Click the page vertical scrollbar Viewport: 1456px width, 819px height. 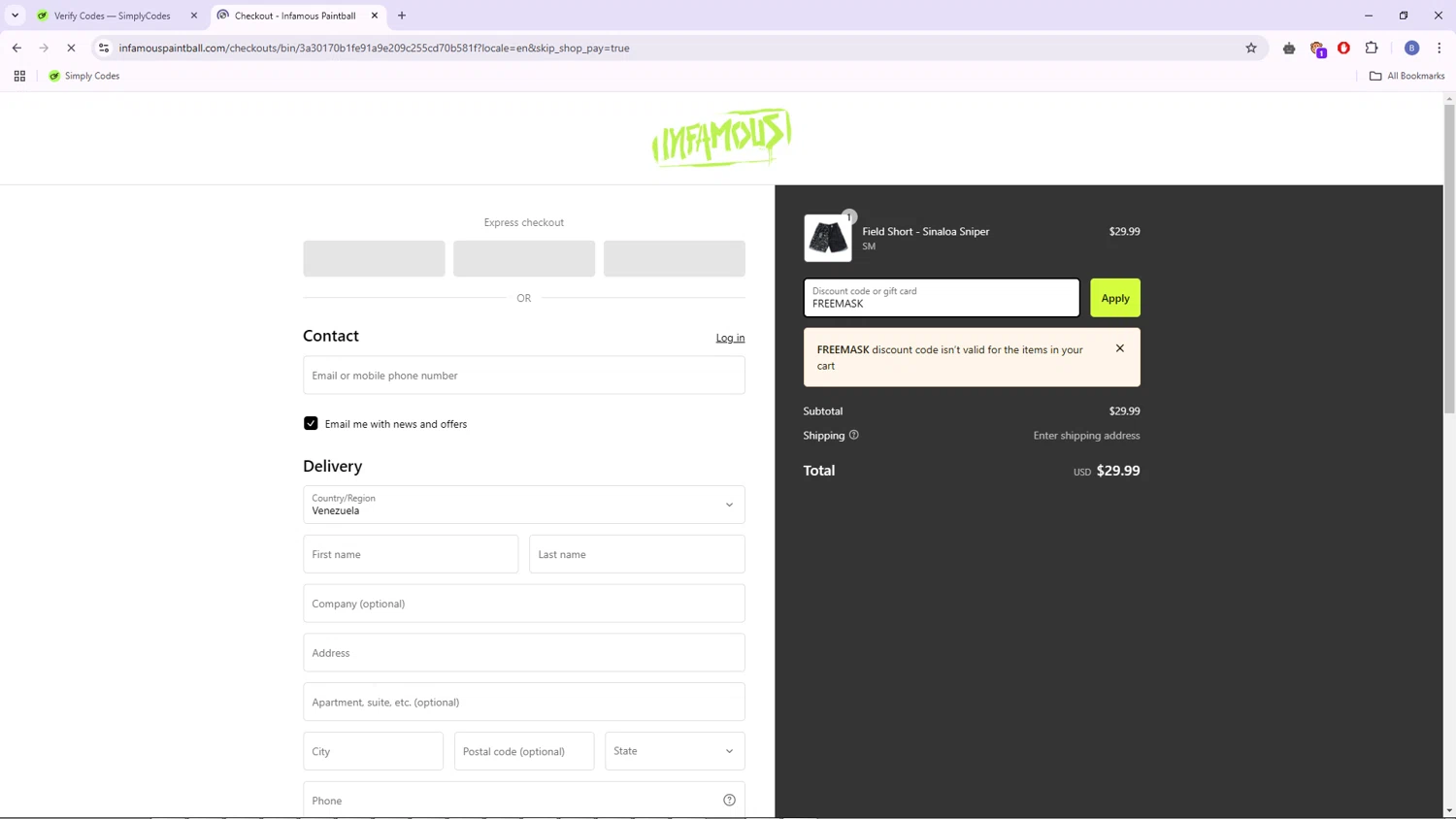point(1449,259)
